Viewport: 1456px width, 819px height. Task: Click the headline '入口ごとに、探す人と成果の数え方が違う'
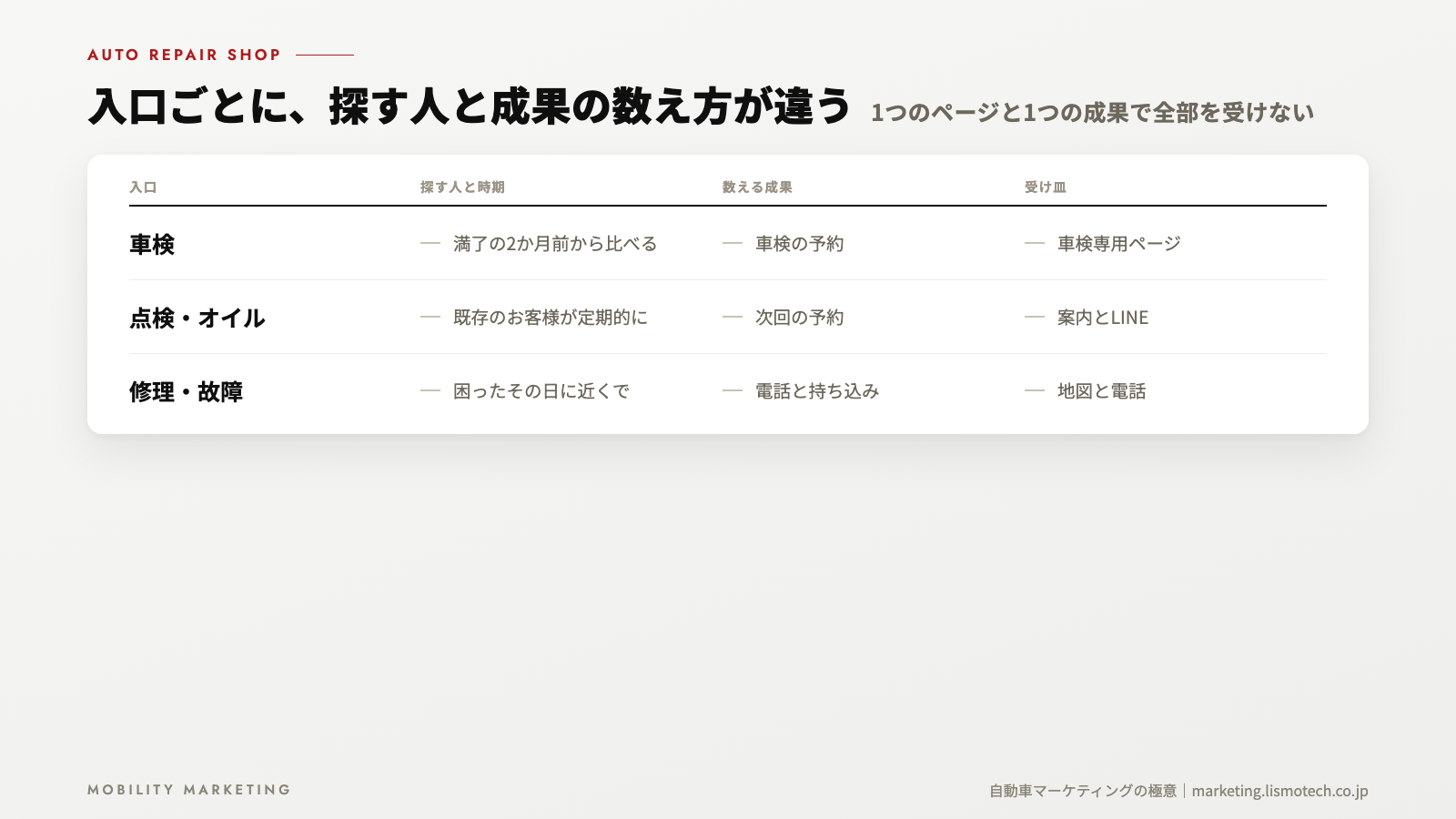point(470,106)
